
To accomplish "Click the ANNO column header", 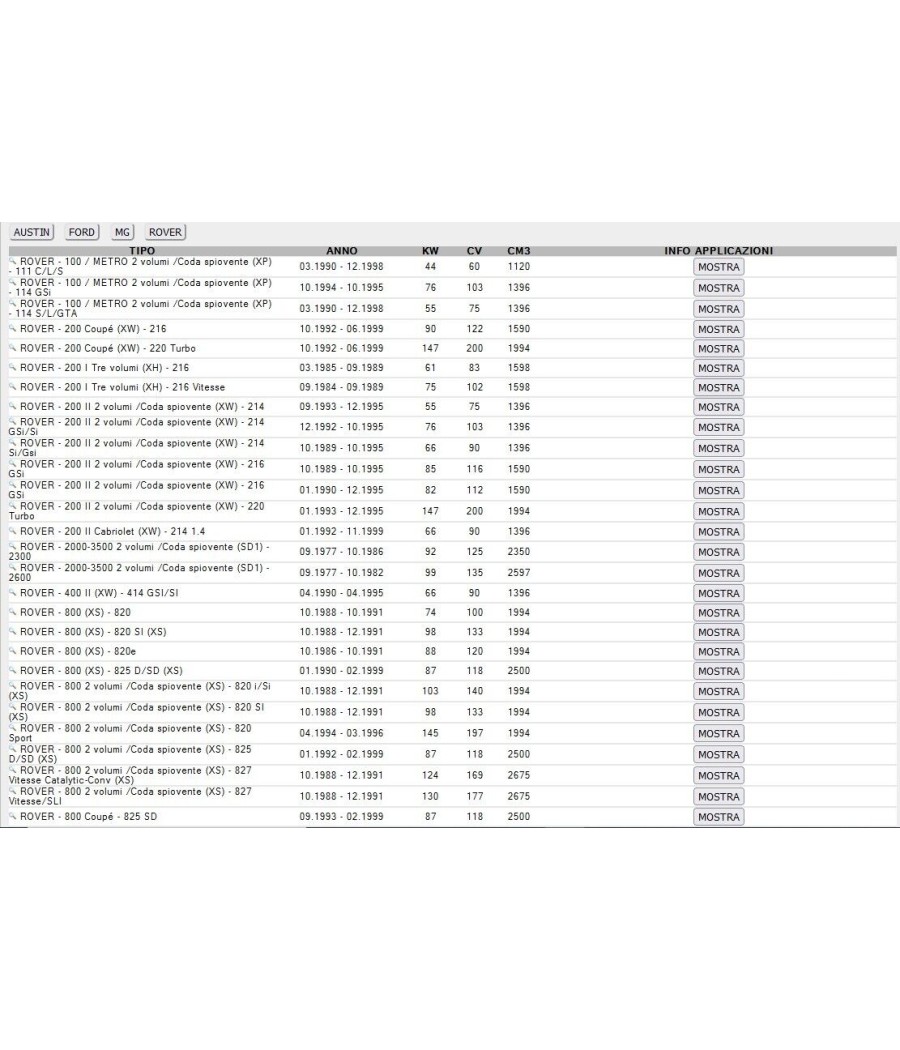I will [x=342, y=251].
